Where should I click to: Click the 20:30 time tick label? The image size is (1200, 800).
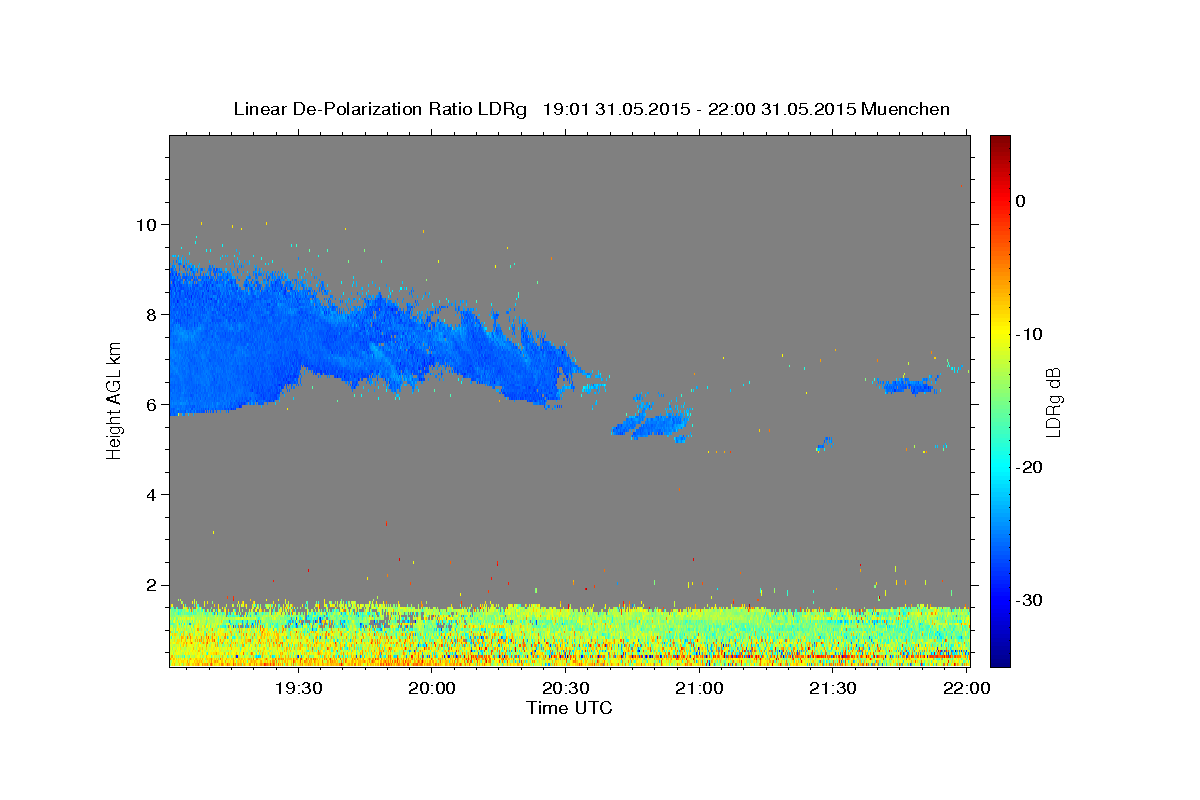click(566, 688)
